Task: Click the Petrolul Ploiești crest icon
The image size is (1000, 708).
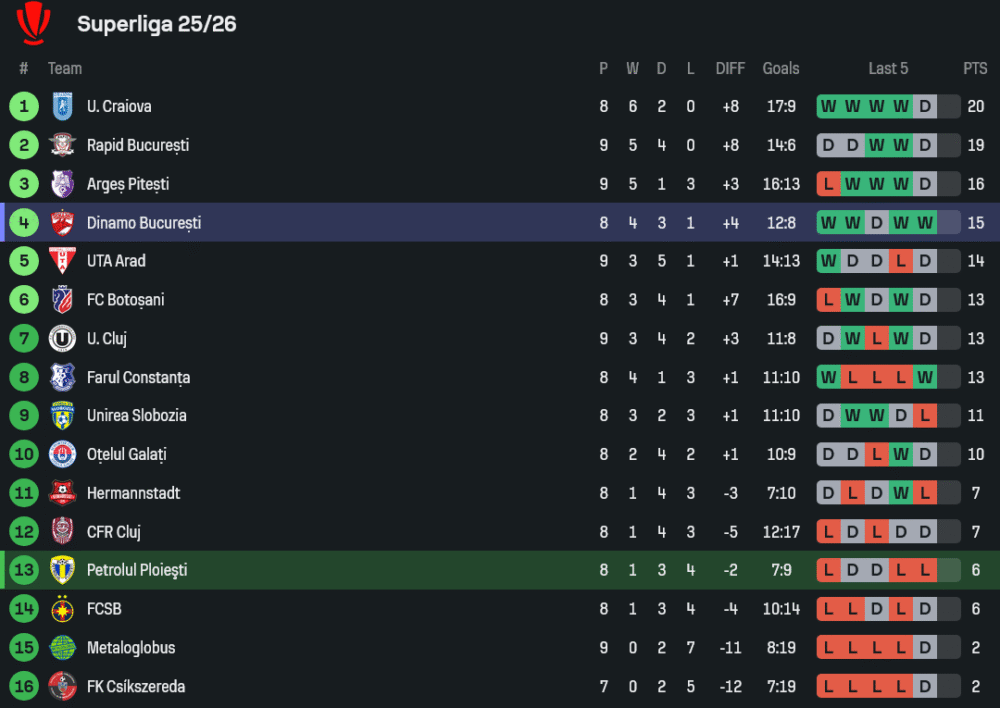Action: pyautogui.click(x=62, y=570)
